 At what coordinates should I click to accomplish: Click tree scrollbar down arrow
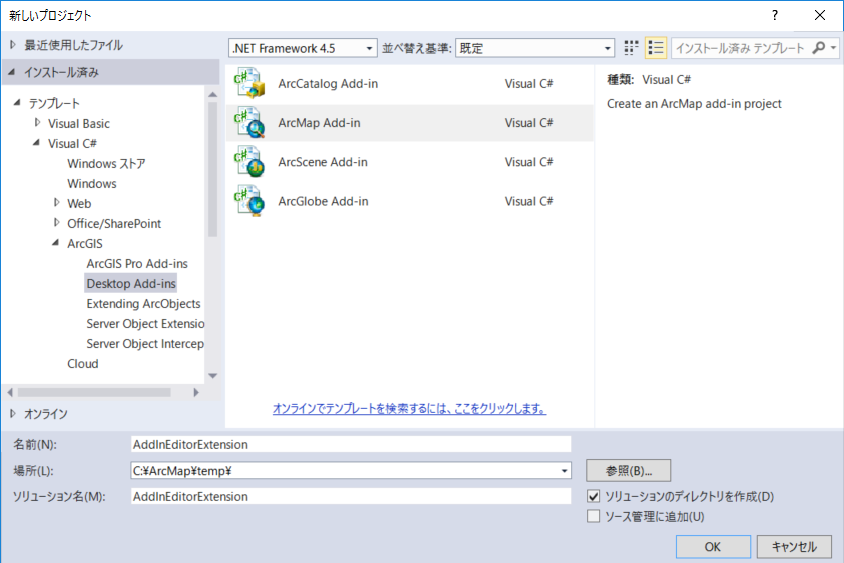click(x=213, y=376)
